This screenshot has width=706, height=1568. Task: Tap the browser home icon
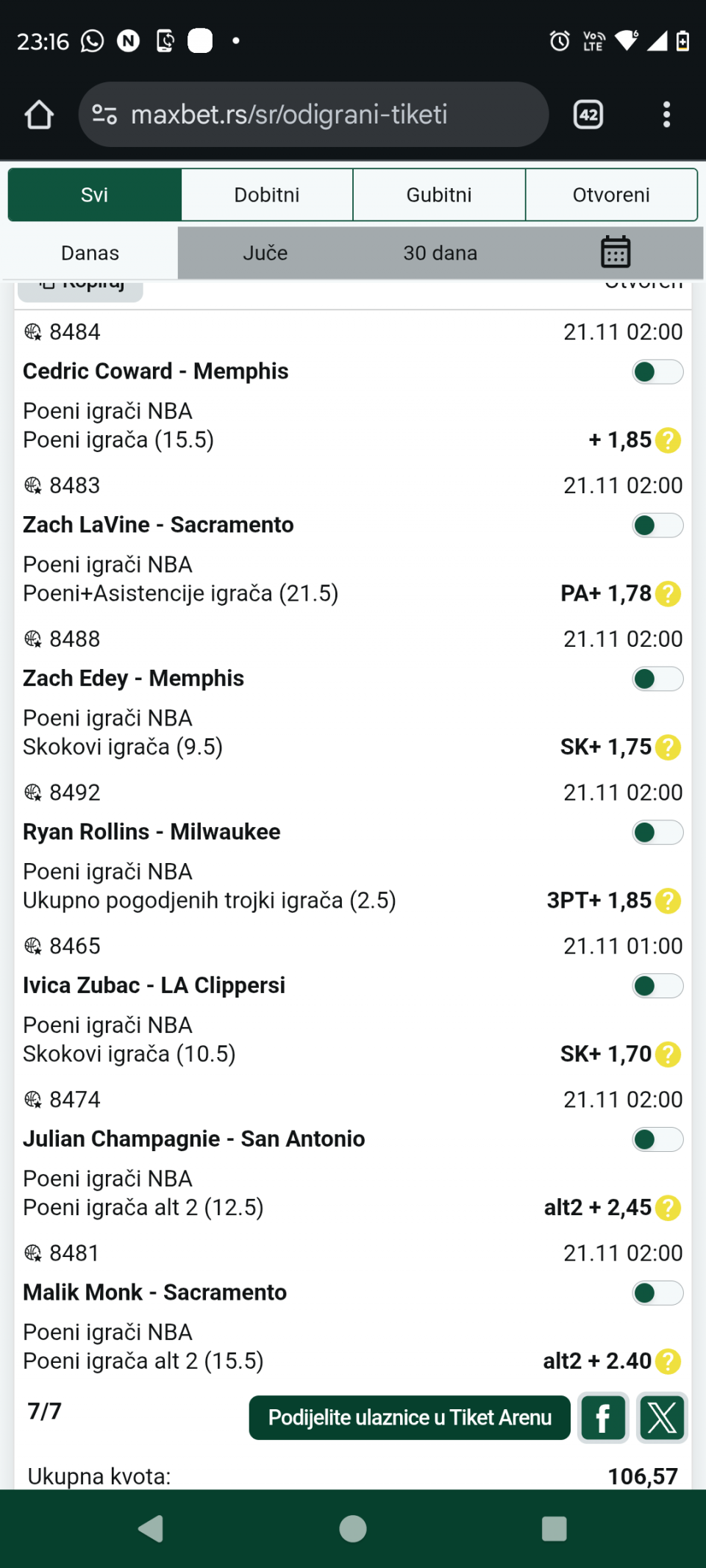(39, 115)
